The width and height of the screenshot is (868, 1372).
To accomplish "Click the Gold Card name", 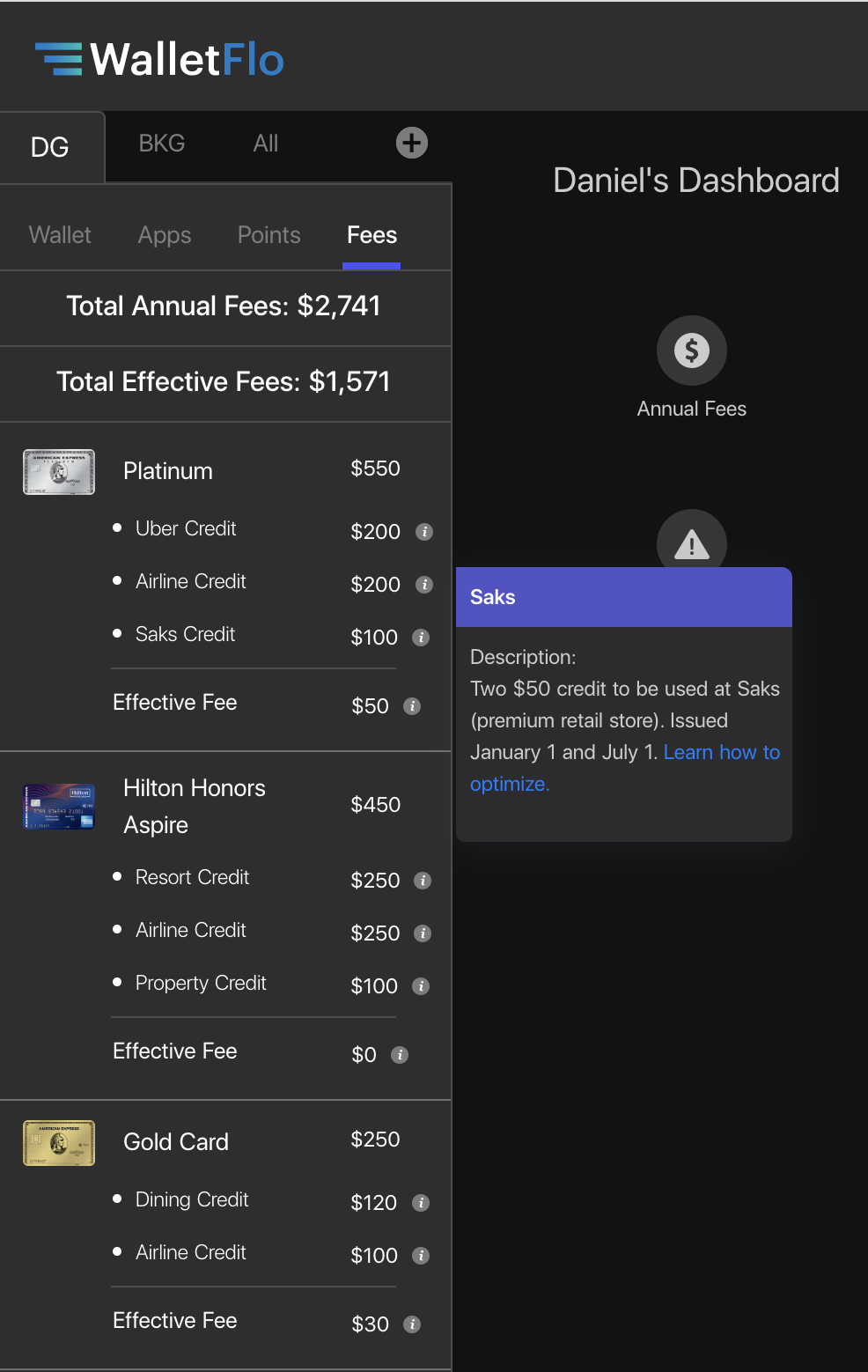I will [176, 1142].
